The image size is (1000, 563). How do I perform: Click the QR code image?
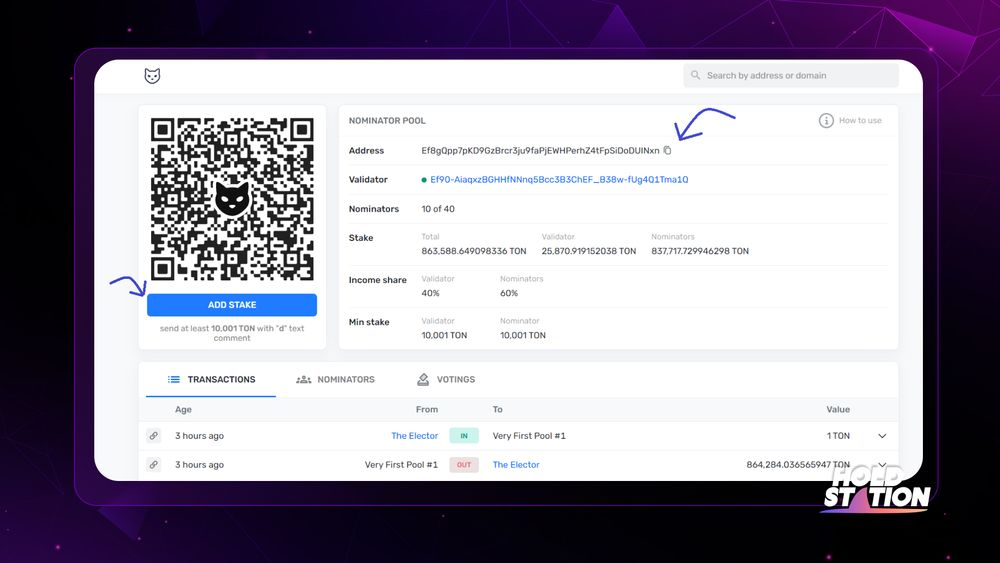coord(232,199)
